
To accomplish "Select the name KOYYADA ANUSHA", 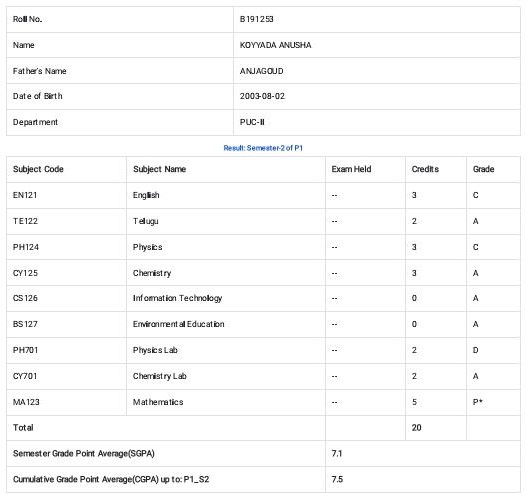I will click(x=275, y=45).
